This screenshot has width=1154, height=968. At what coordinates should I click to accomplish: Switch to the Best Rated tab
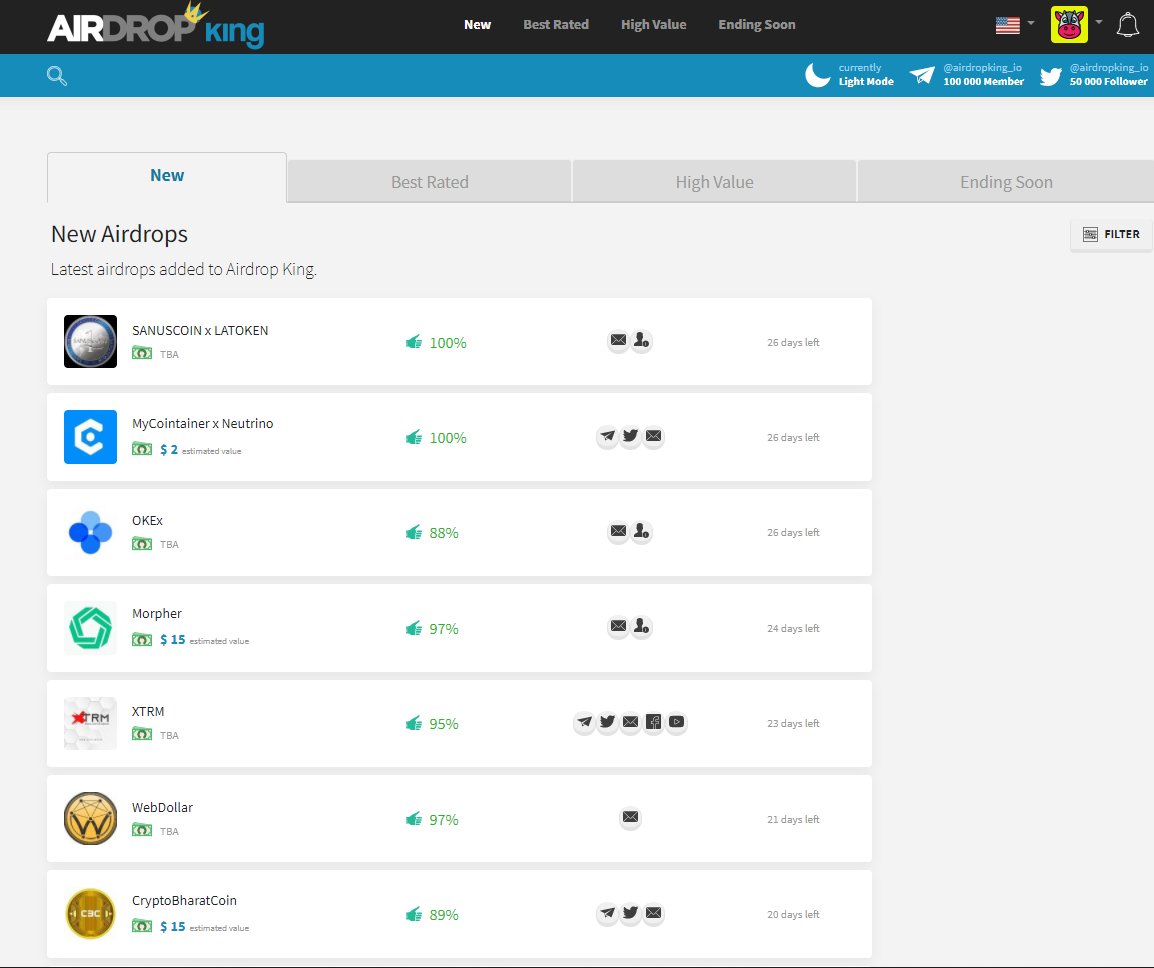[430, 181]
